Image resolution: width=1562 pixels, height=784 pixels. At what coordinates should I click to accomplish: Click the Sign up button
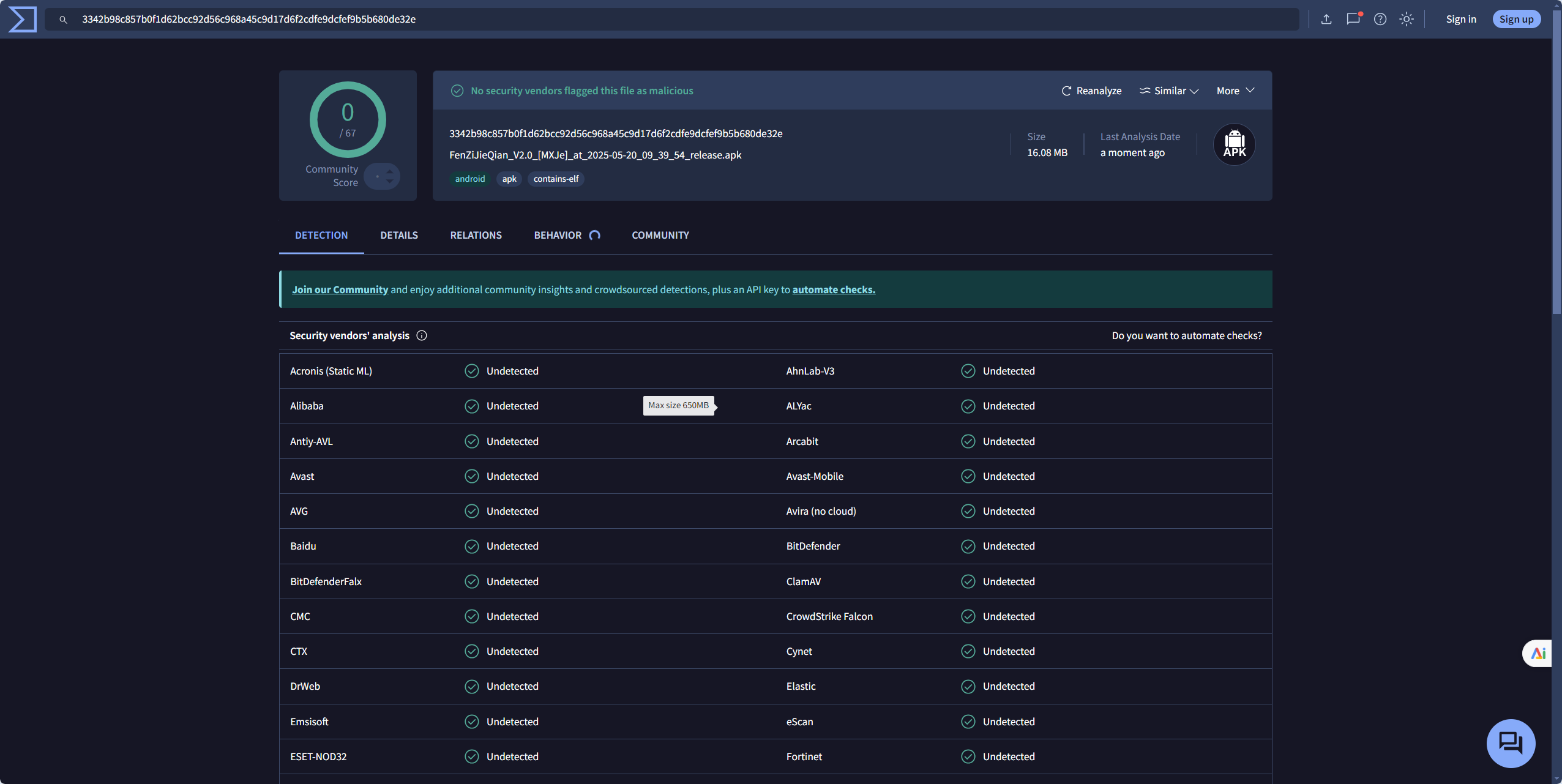tap(1516, 20)
